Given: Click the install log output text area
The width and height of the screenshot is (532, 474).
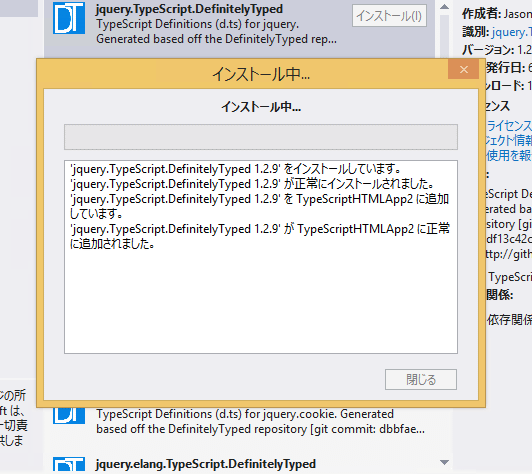Looking at the screenshot, I should tap(261, 257).
